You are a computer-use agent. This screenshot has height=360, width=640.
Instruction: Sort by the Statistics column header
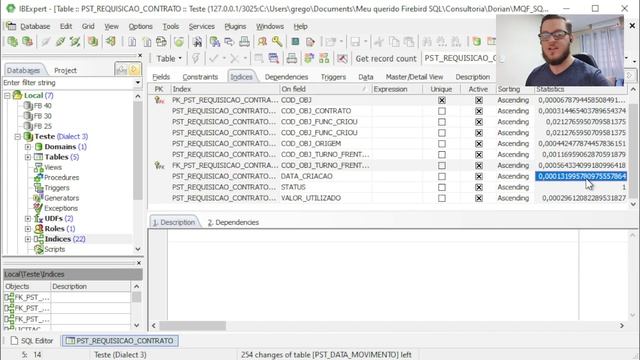[x=581, y=89]
